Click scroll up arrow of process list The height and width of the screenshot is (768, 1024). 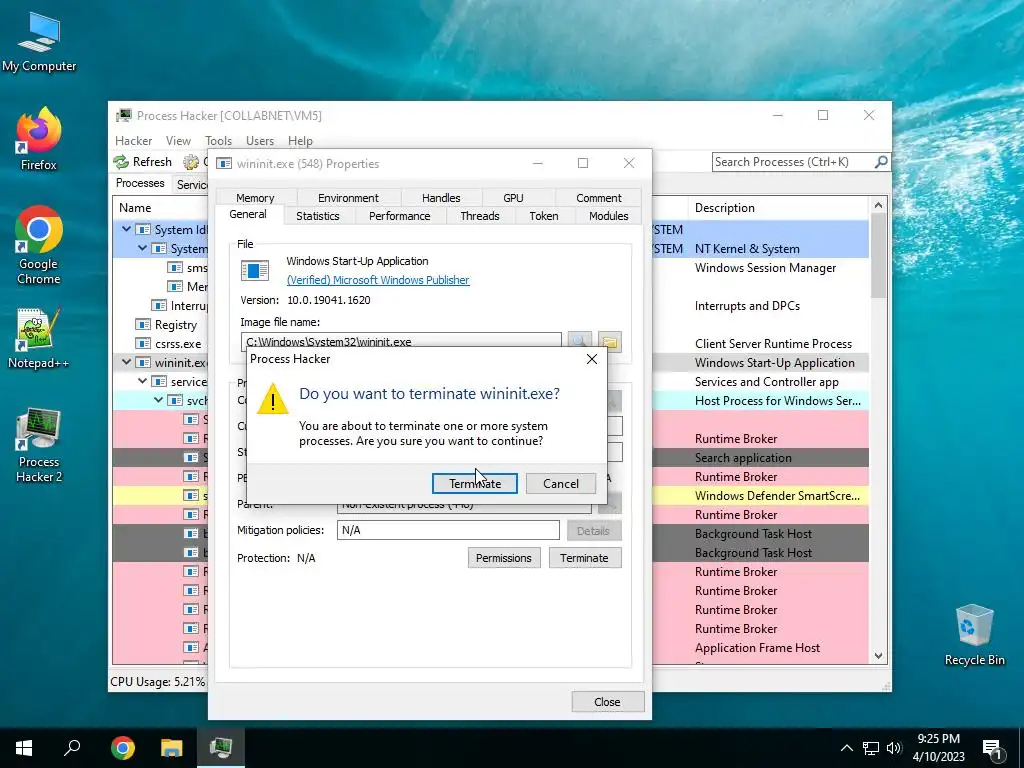tap(878, 206)
